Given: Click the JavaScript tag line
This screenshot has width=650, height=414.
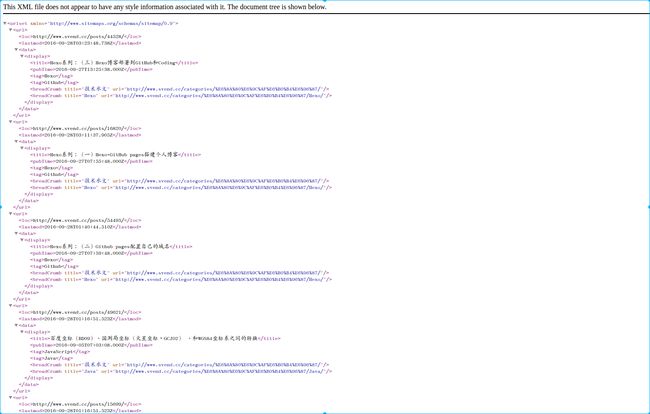Looking at the screenshot, I should tap(60, 352).
